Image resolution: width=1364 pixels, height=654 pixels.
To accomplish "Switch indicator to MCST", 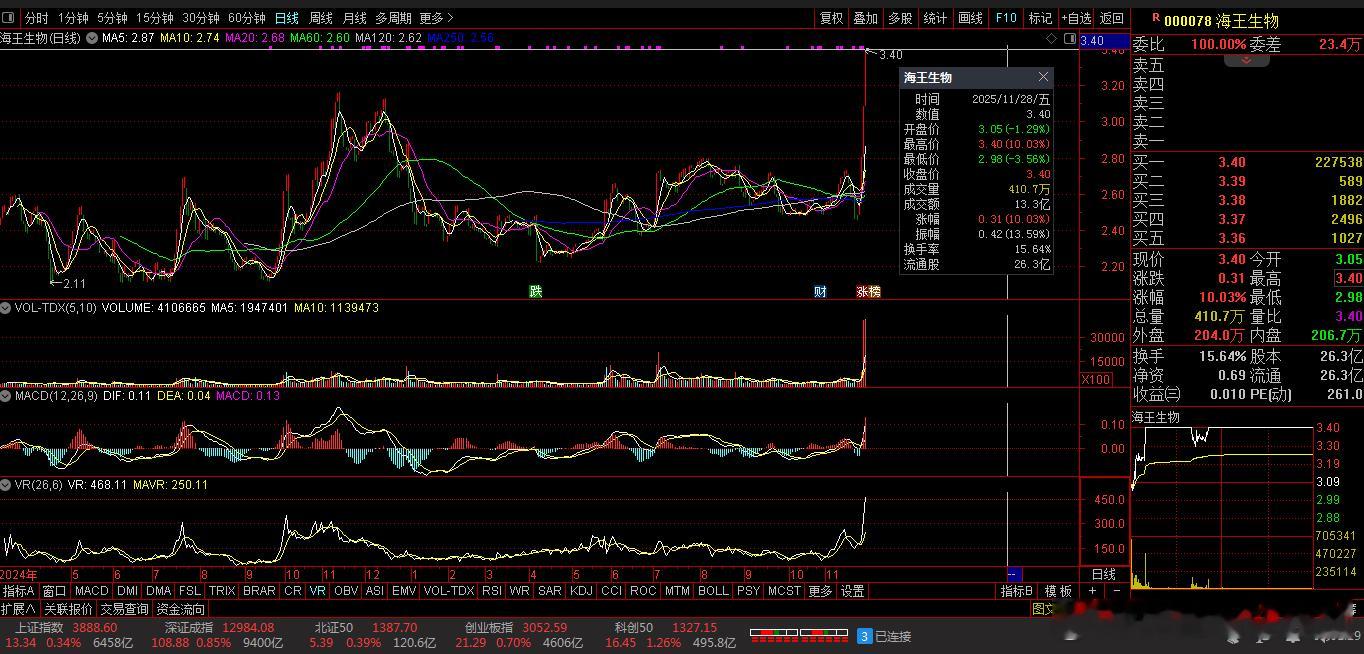I will [x=784, y=591].
